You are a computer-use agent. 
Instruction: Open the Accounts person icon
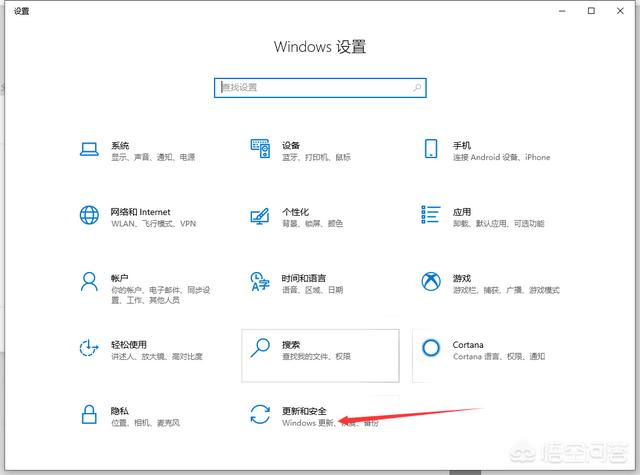[89, 282]
